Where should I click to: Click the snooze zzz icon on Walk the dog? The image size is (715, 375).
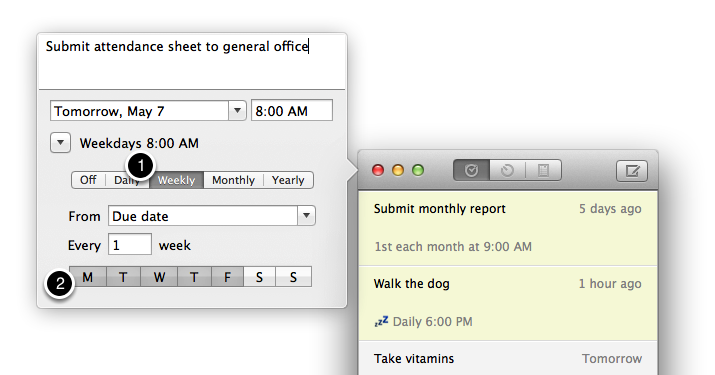[x=381, y=321]
